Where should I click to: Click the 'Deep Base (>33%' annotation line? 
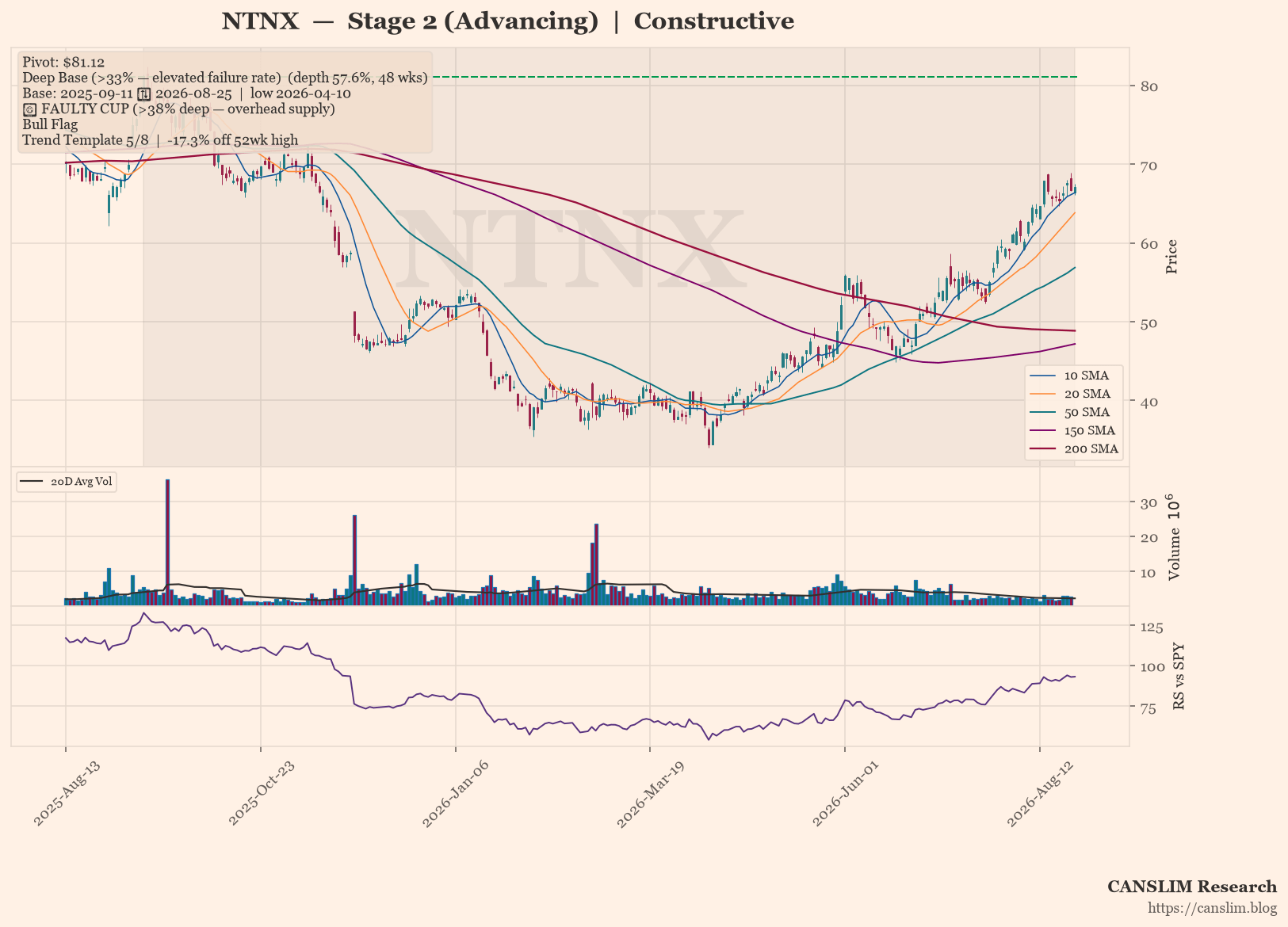click(x=225, y=78)
